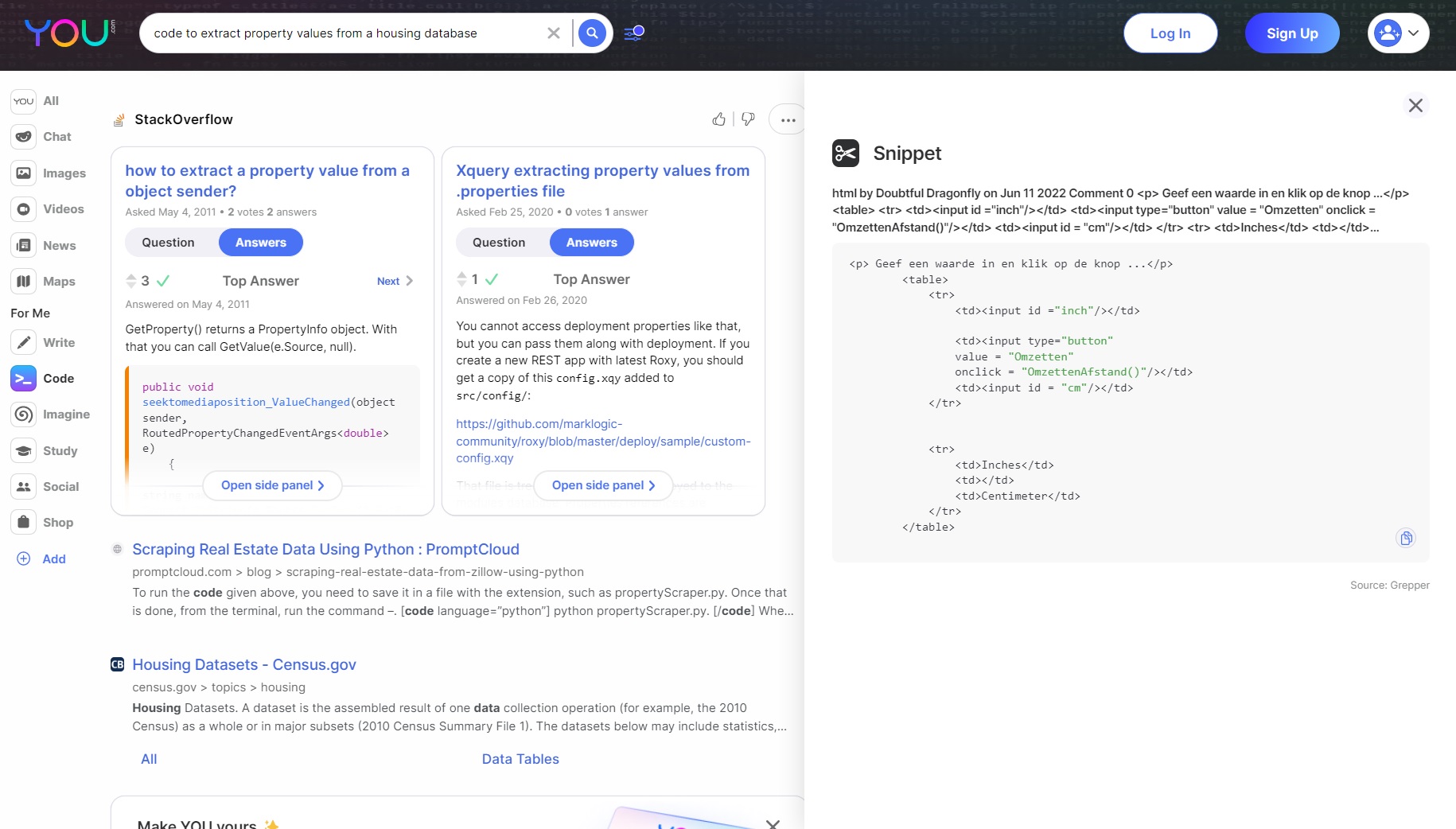Open 'how to extract a property value' question

pyautogui.click(x=267, y=181)
